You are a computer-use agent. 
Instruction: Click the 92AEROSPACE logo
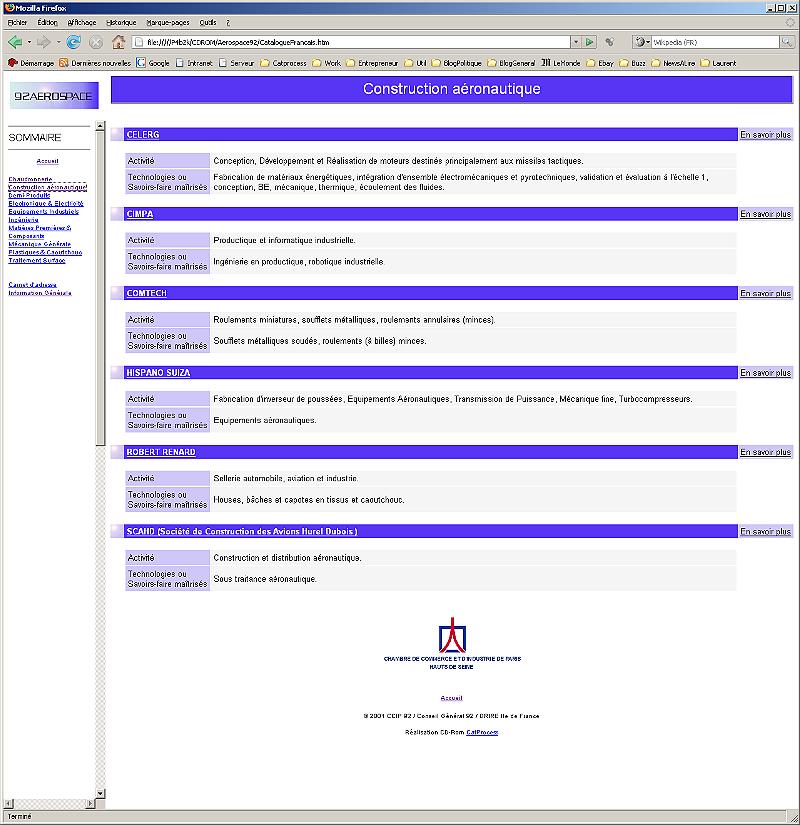click(54, 96)
